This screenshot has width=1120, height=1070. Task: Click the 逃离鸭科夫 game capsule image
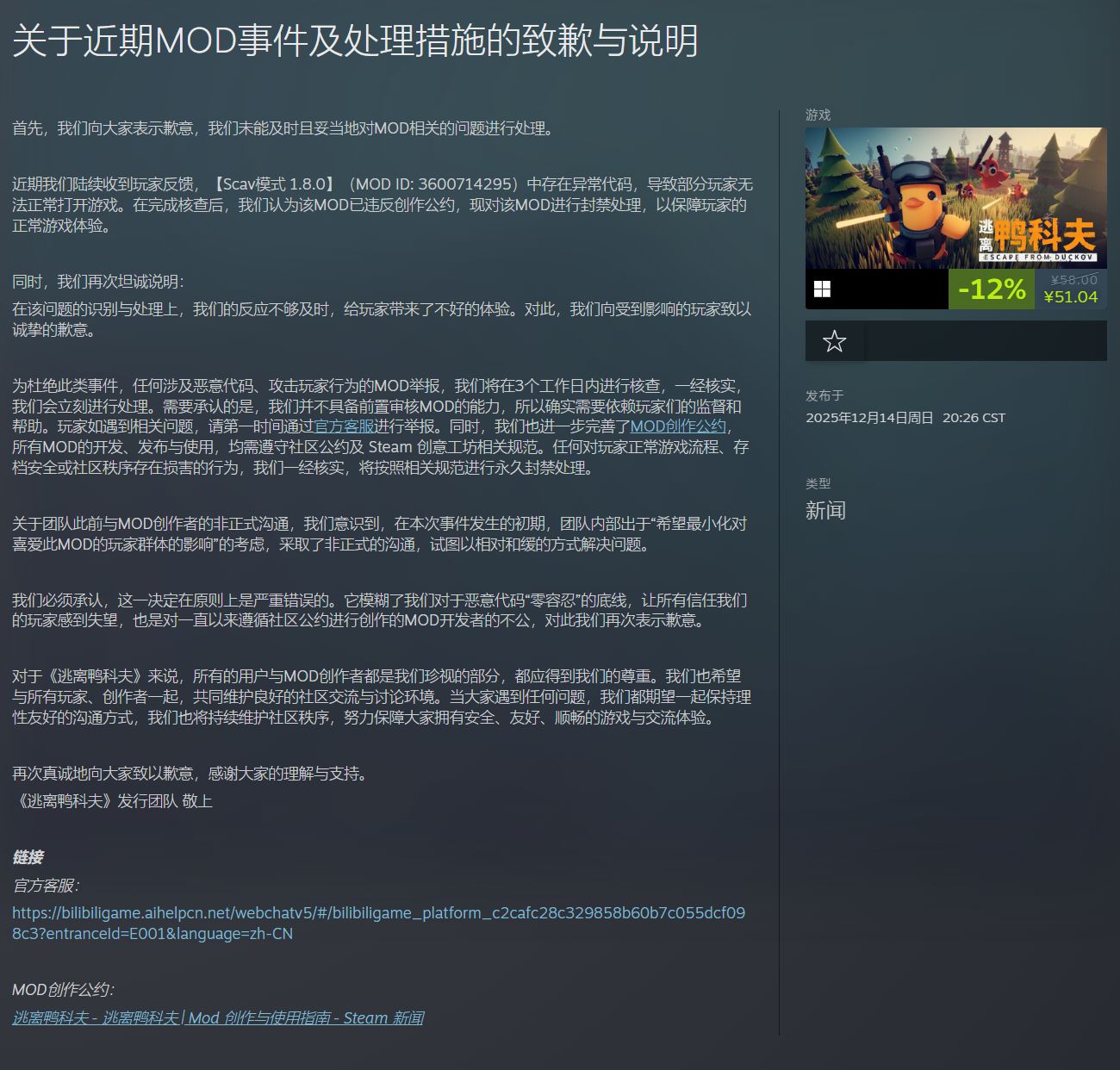coord(956,198)
